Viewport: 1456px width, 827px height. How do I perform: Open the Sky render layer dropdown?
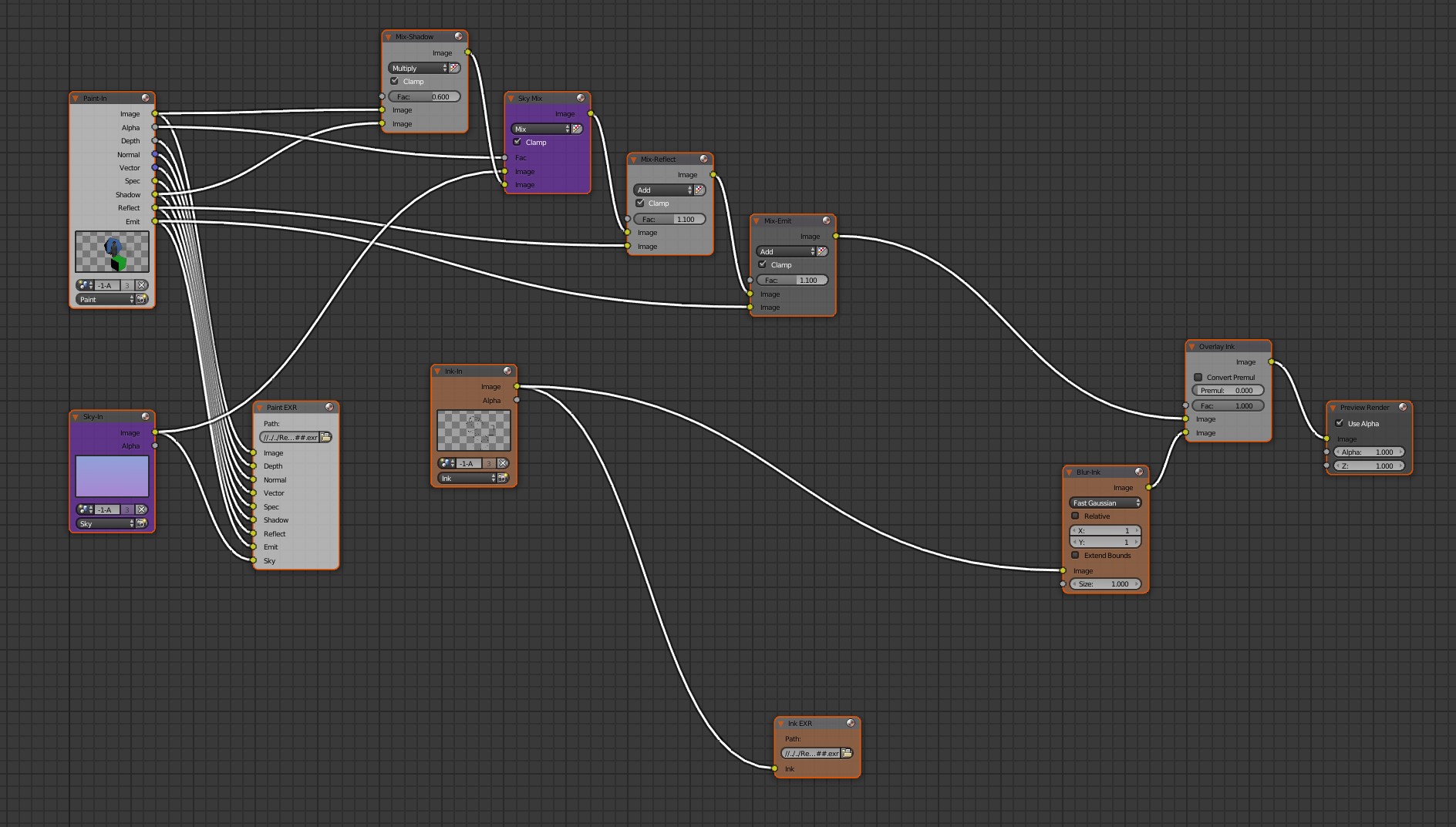tap(104, 523)
